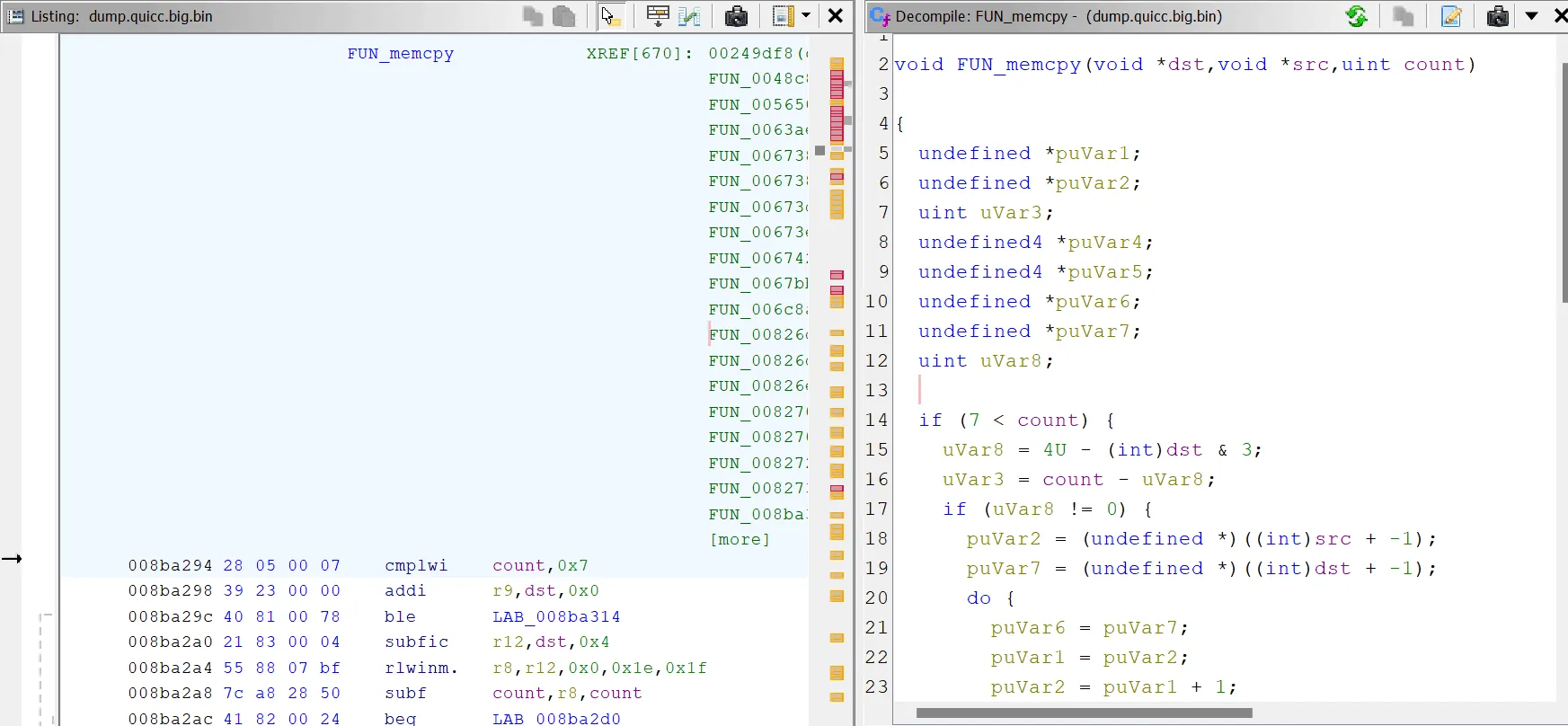Click the Listing display options icon
The width and height of the screenshot is (1568, 726).
click(783, 16)
